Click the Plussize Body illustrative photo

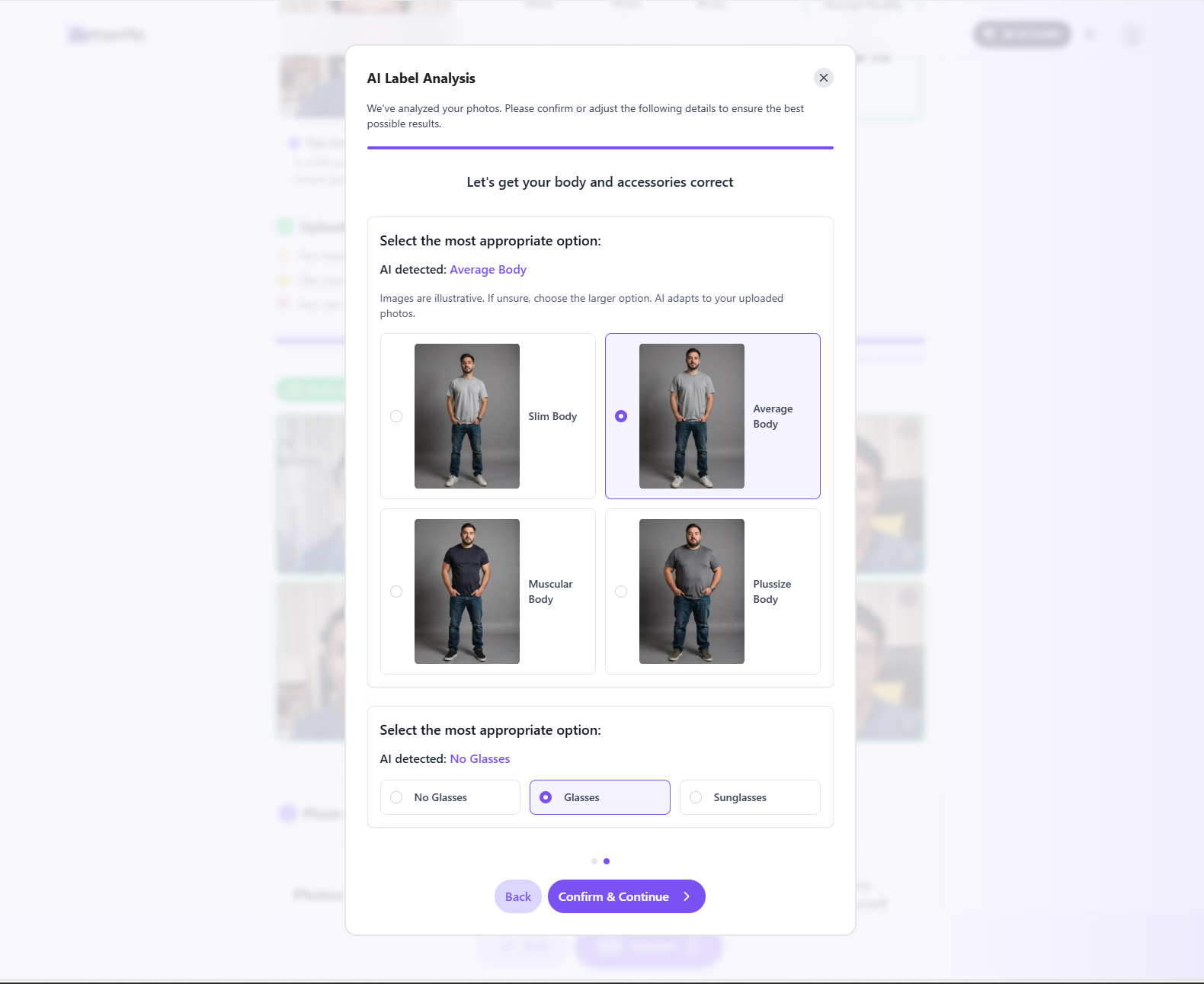692,591
